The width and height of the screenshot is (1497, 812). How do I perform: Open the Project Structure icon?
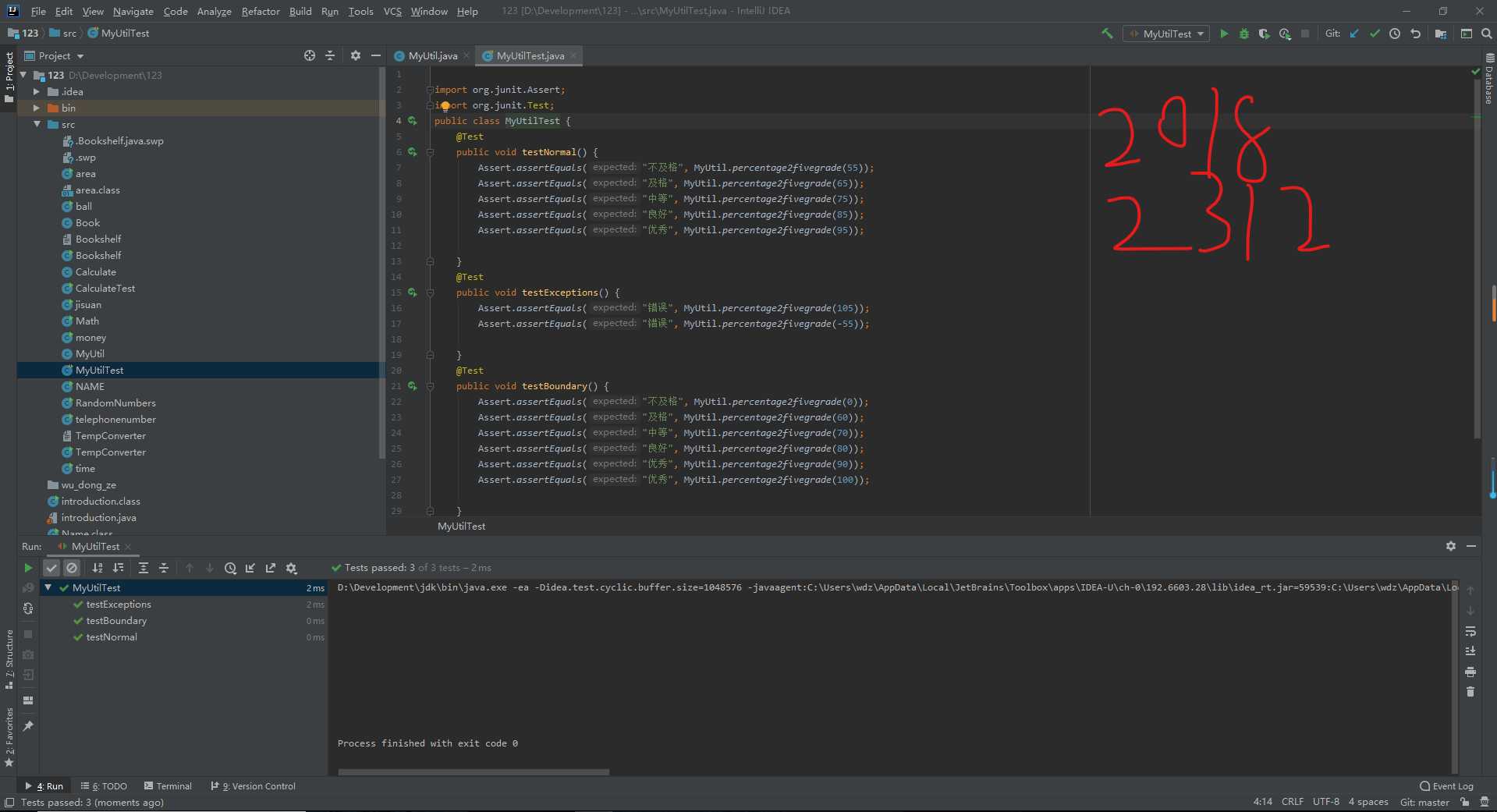pyautogui.click(x=1441, y=34)
